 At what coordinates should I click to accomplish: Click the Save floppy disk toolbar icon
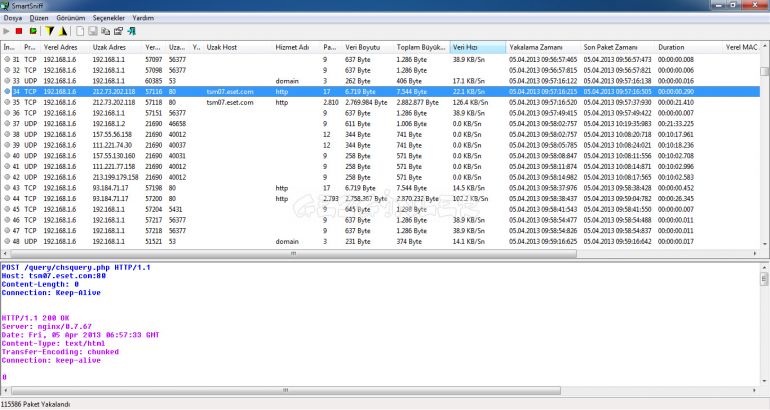92,31
